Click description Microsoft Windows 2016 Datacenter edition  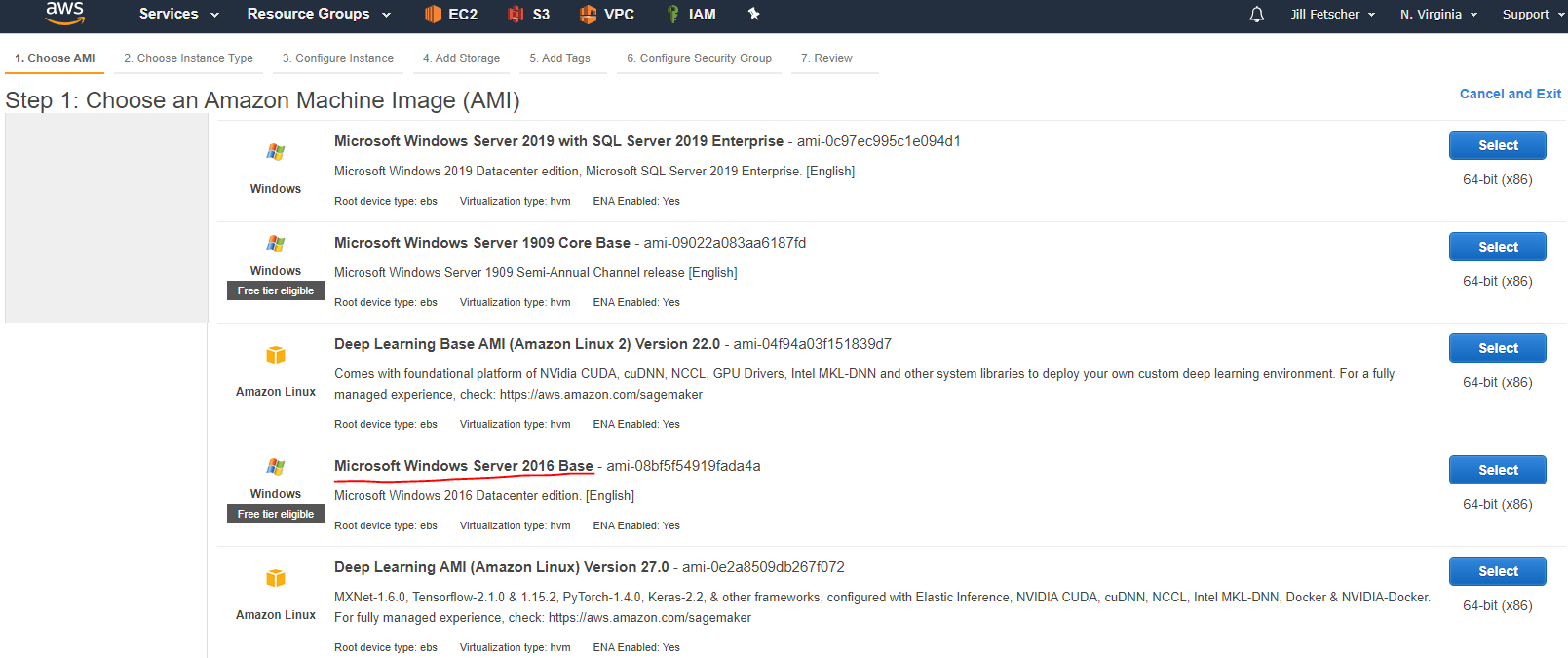click(484, 496)
